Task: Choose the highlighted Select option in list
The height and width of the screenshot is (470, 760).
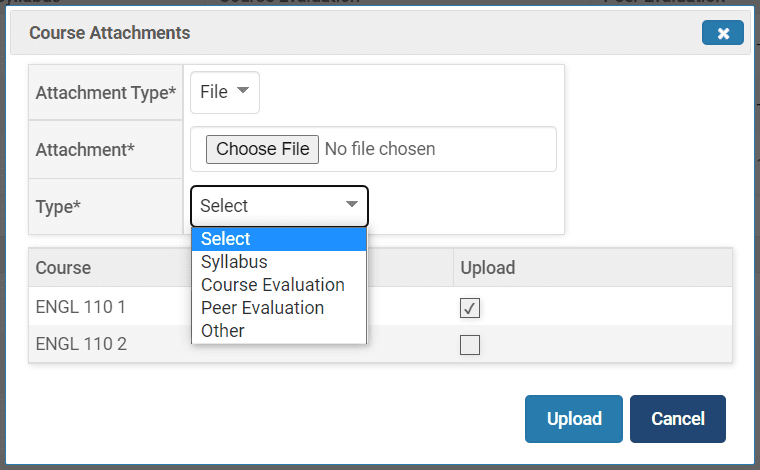Action: 279,239
